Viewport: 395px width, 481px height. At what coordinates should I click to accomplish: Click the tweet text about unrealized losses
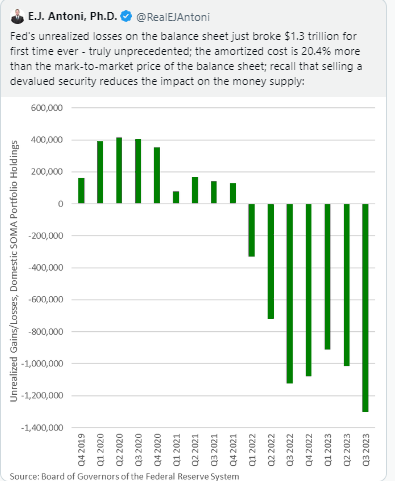tap(186, 59)
